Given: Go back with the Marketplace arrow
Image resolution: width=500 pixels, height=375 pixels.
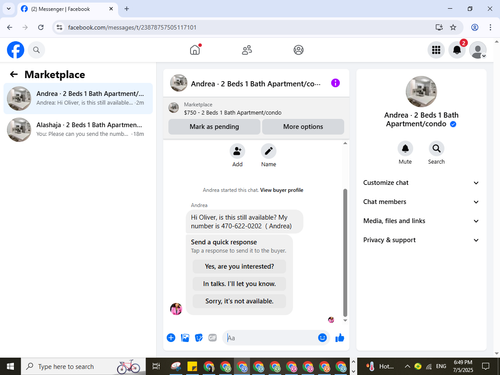Looking at the screenshot, I should pos(14,74).
